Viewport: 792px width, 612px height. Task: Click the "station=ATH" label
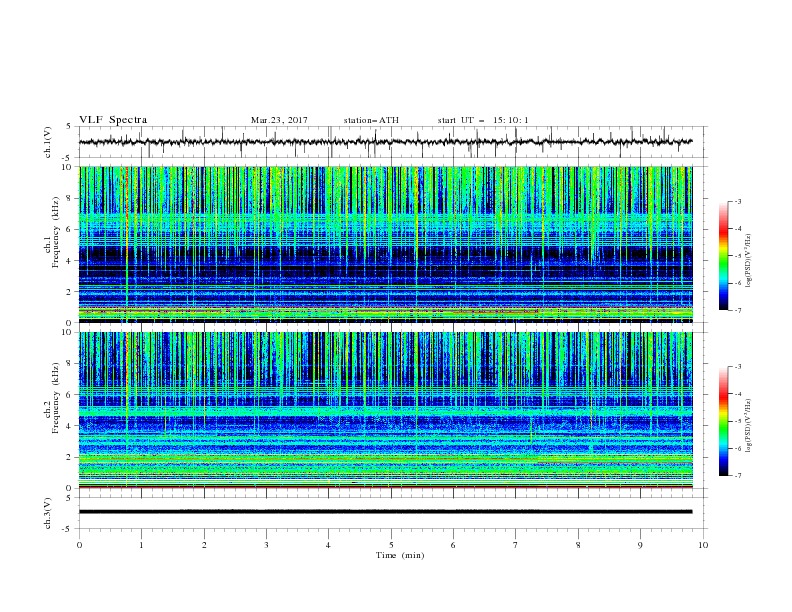[x=371, y=120]
